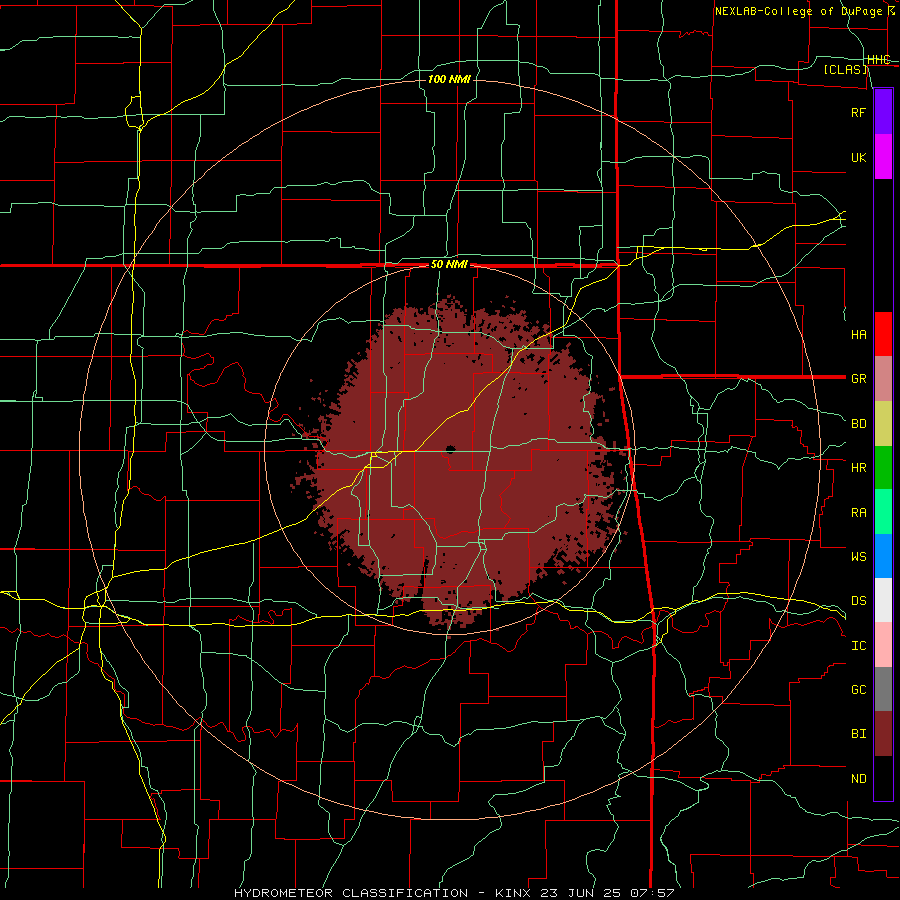Click the WS blue legend swatch
900x900 pixels.
point(883,556)
